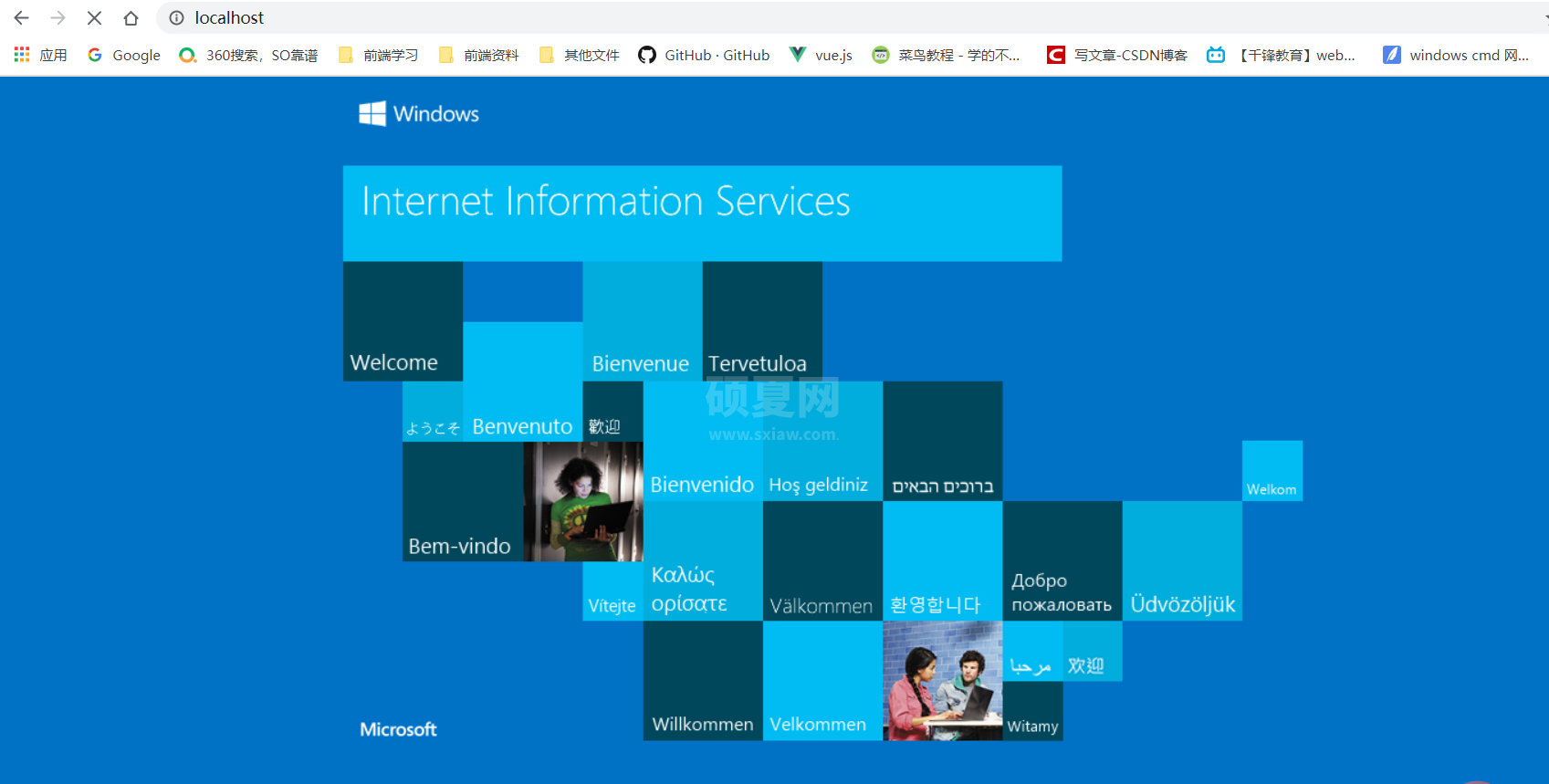The width and height of the screenshot is (1549, 784).
Task: Click the Arabic مرحبا tile
Action: click(x=1032, y=651)
